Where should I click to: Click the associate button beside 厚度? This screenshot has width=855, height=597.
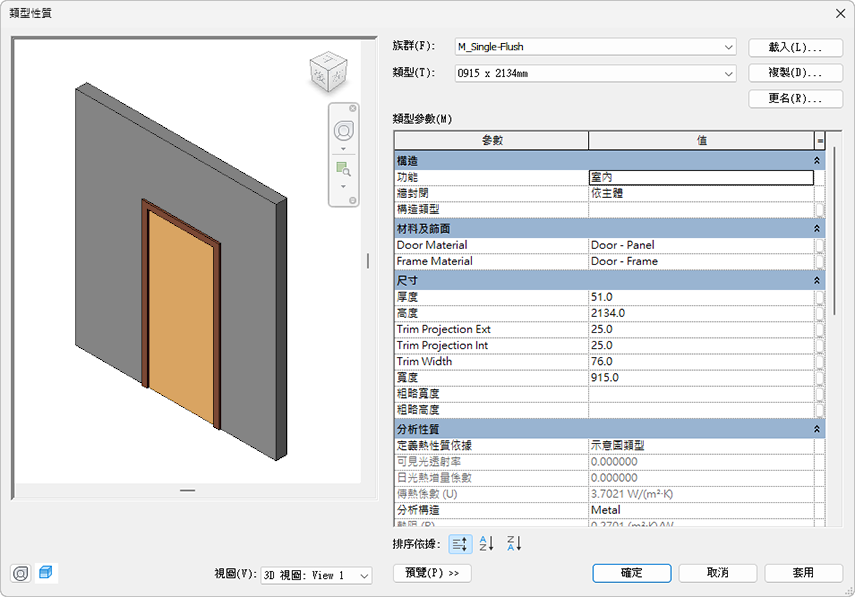coord(820,297)
